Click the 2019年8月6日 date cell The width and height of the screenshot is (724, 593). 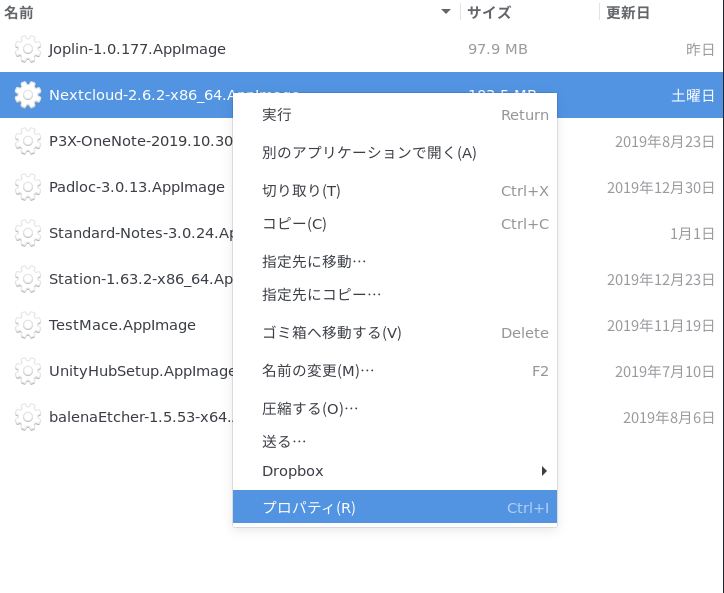coord(669,418)
